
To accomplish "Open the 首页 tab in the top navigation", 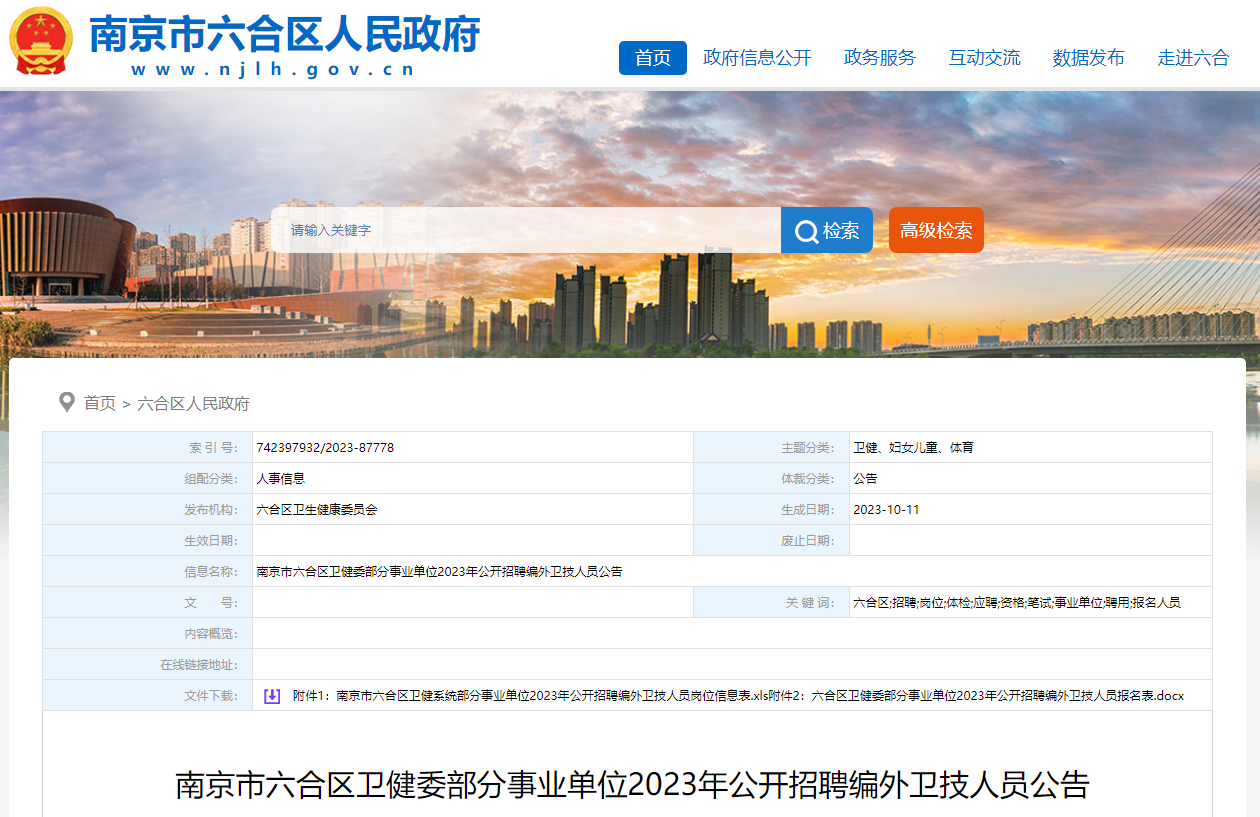I will click(x=652, y=58).
